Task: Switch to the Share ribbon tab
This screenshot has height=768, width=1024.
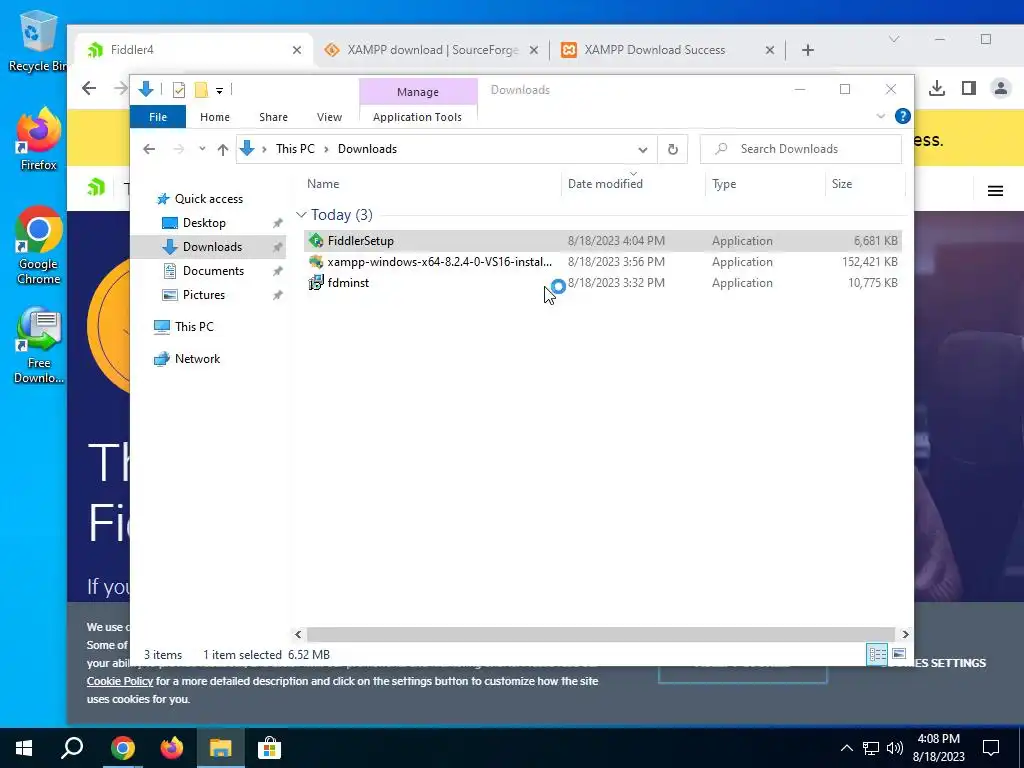Action: [x=273, y=117]
